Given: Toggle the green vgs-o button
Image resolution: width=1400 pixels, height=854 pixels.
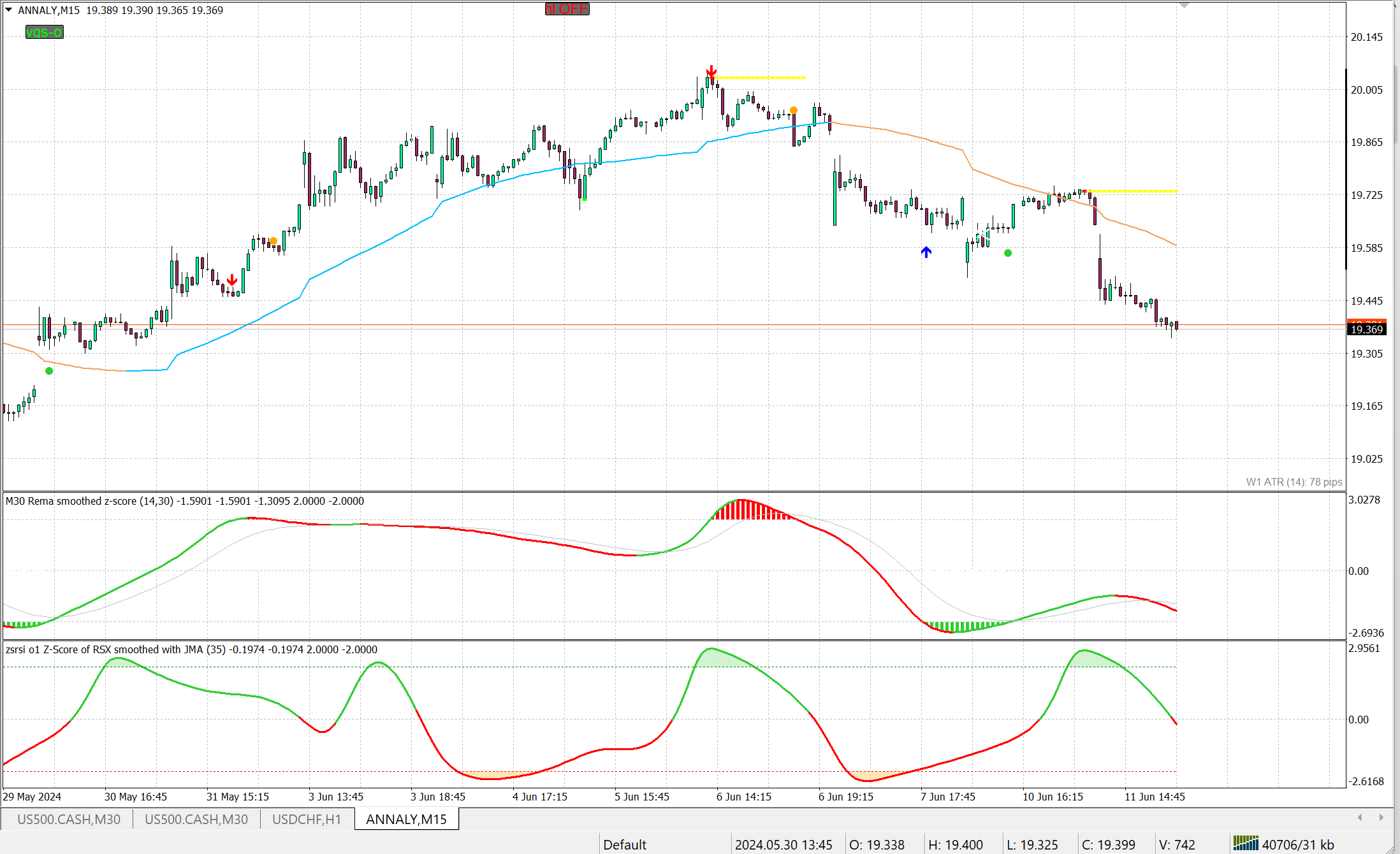Looking at the screenshot, I should click(x=44, y=33).
